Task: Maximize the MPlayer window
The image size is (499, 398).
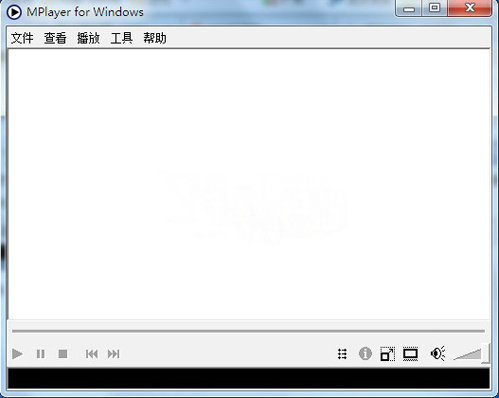Action: [x=435, y=8]
